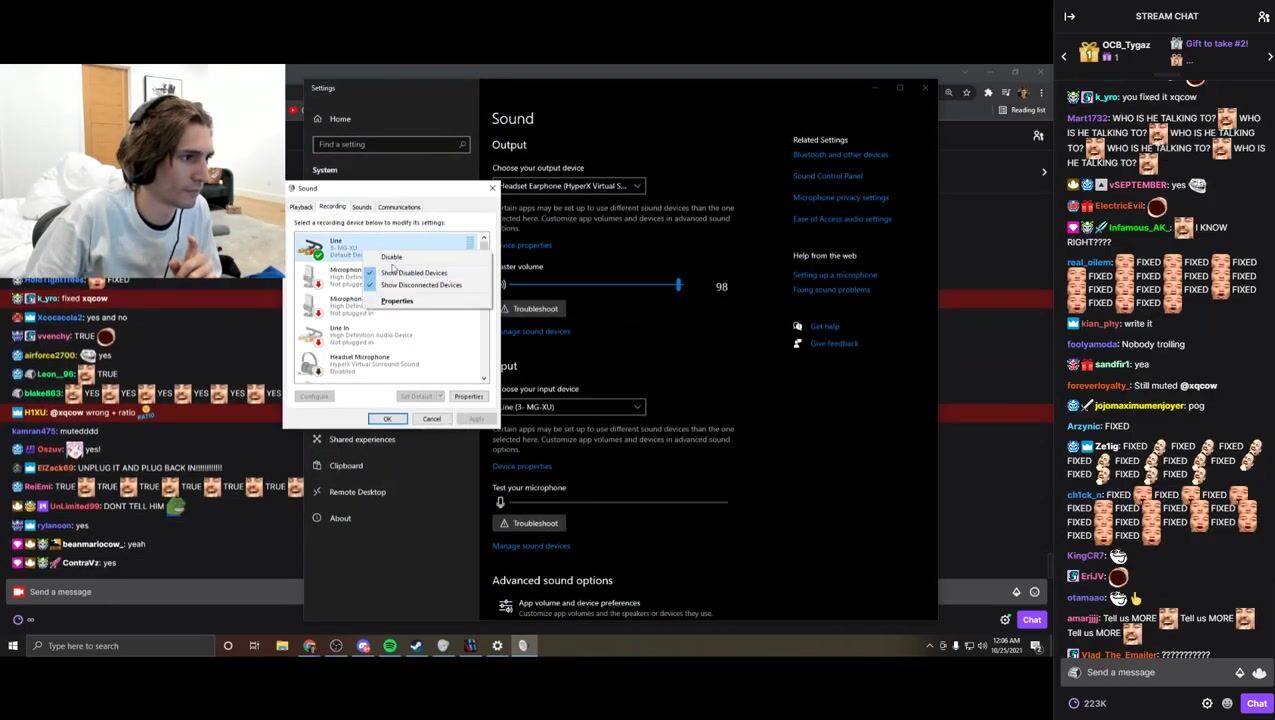Show next gift leaderboard entry

tap(1269, 56)
